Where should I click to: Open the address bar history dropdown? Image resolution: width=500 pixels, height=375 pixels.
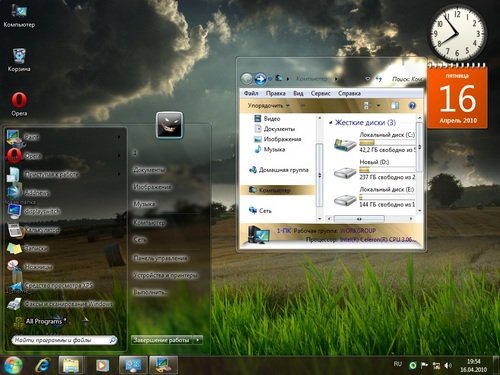pos(368,79)
